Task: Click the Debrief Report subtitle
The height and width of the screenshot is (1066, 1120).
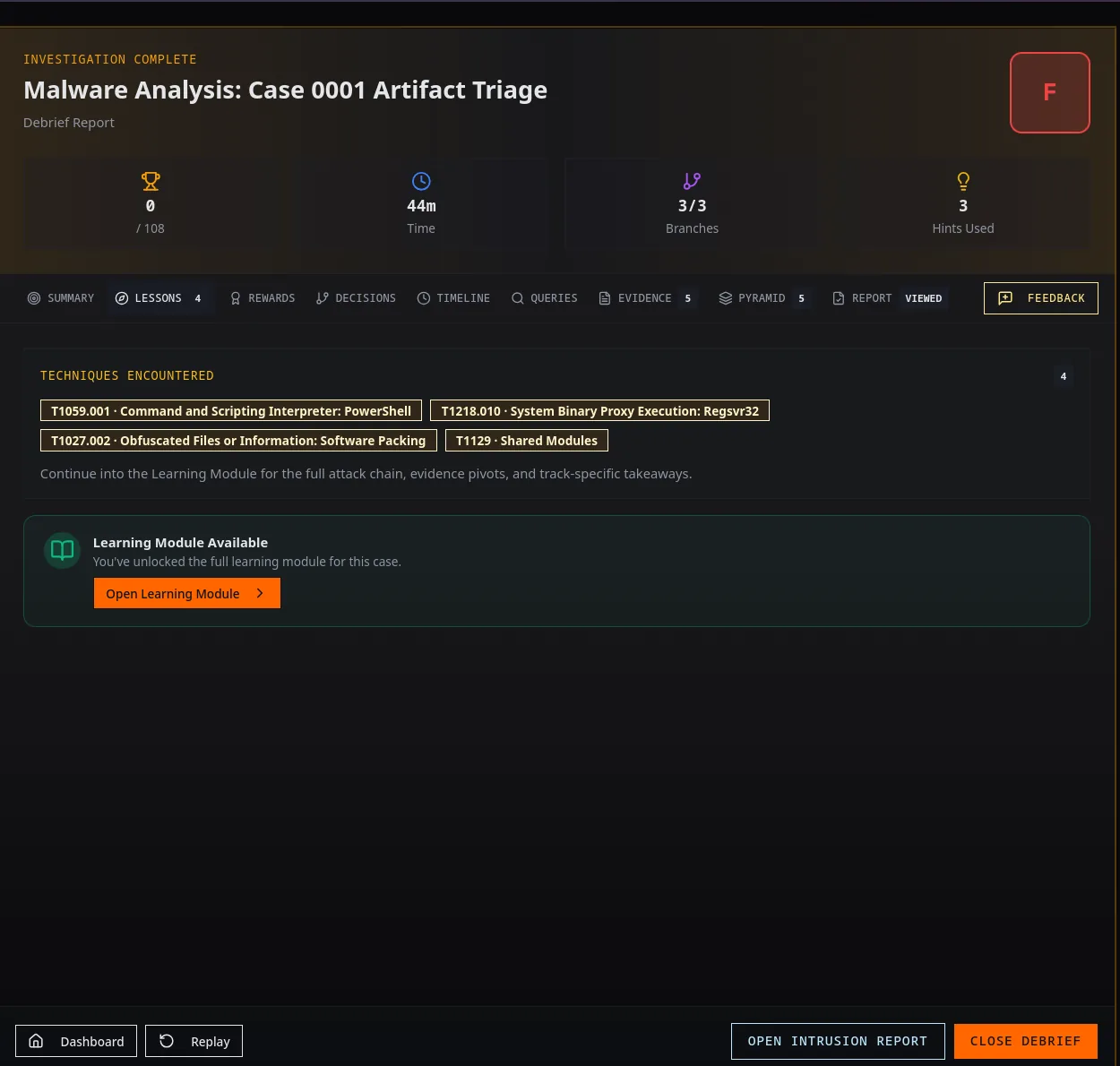Action: click(x=69, y=123)
